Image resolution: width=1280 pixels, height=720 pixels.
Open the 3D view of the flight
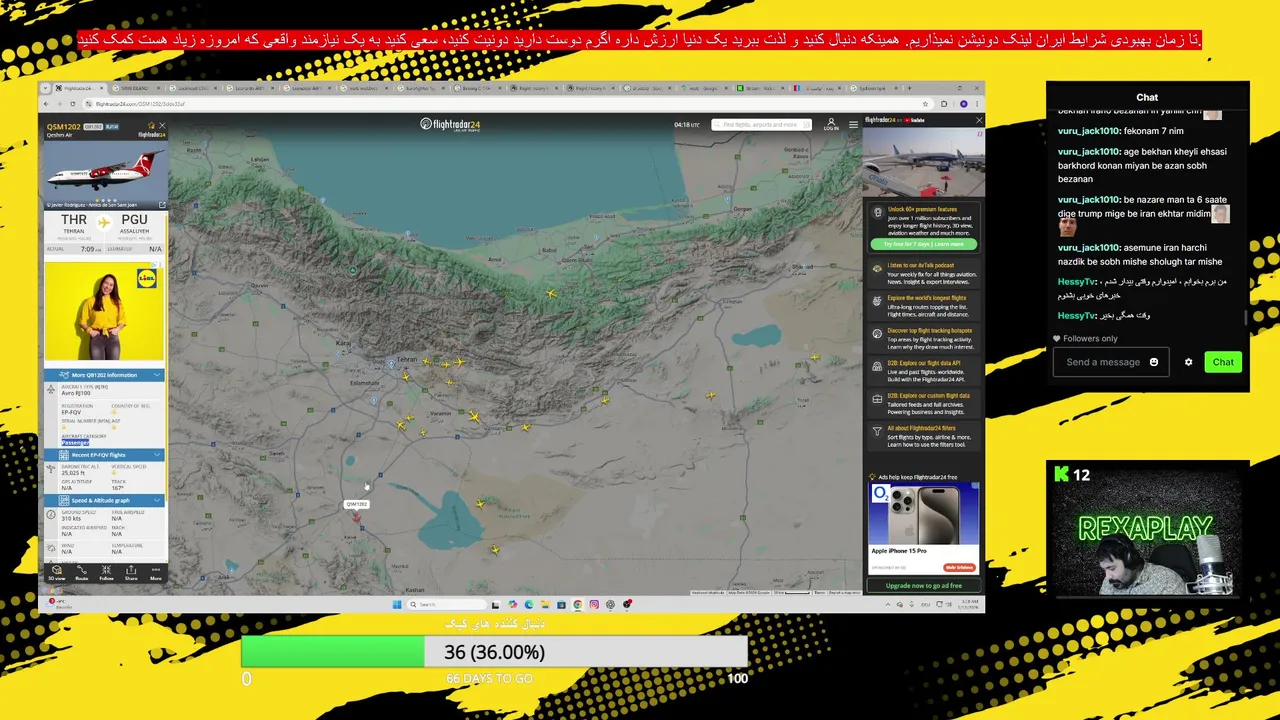pyautogui.click(x=57, y=572)
